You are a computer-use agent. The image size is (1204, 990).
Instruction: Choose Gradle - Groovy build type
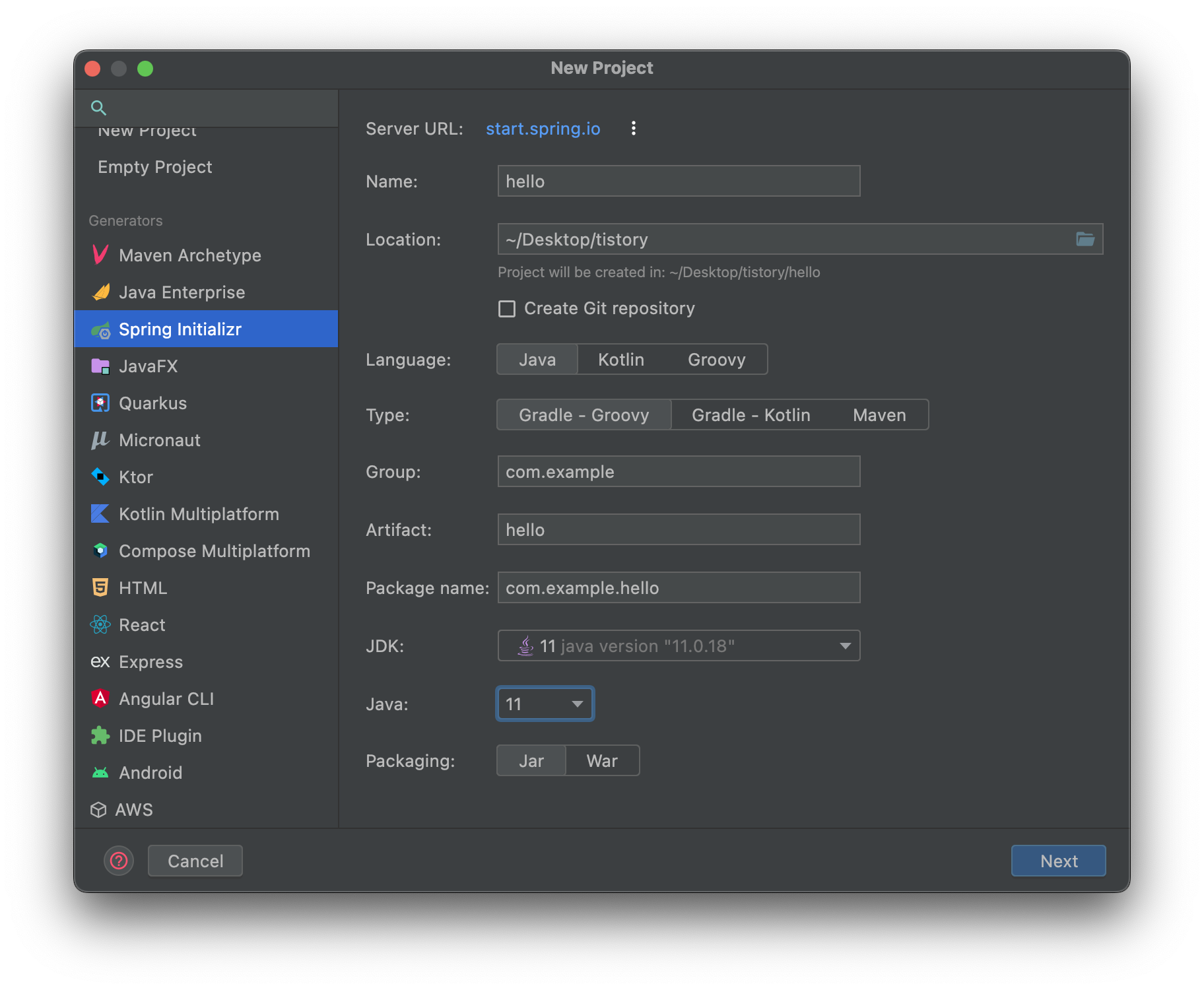coord(584,415)
